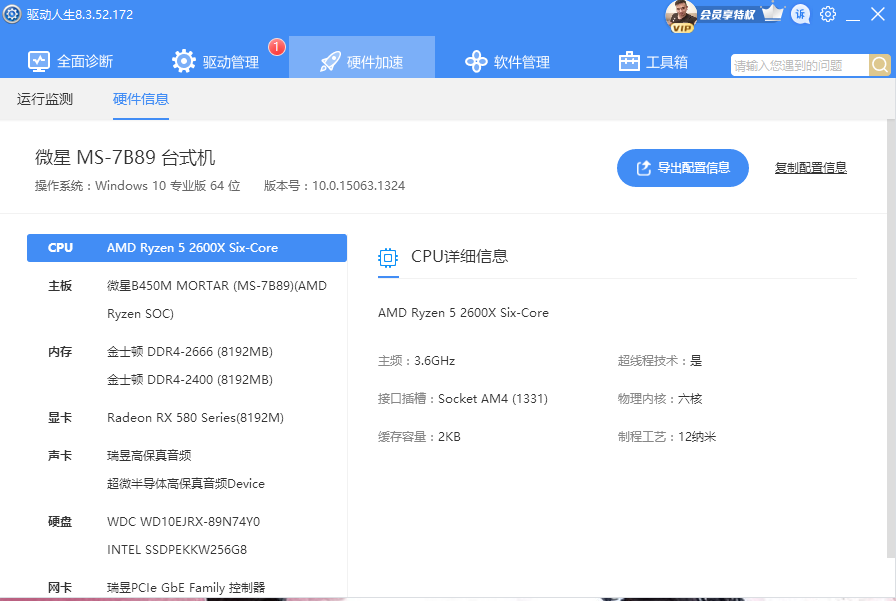The height and width of the screenshot is (601, 896).
Task: Select the 硬件加速 tab
Action: 362,57
